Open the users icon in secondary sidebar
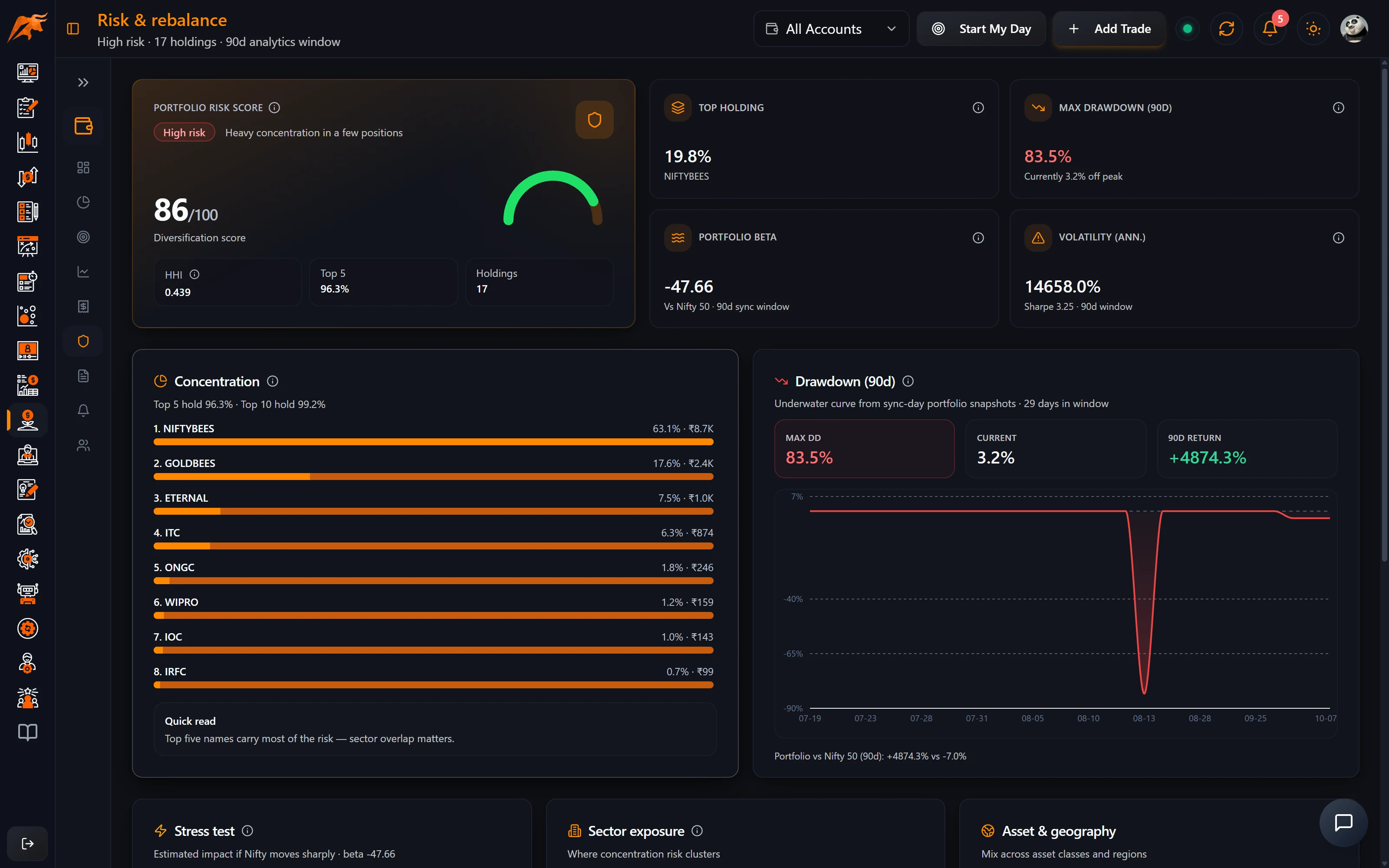 pos(83,445)
